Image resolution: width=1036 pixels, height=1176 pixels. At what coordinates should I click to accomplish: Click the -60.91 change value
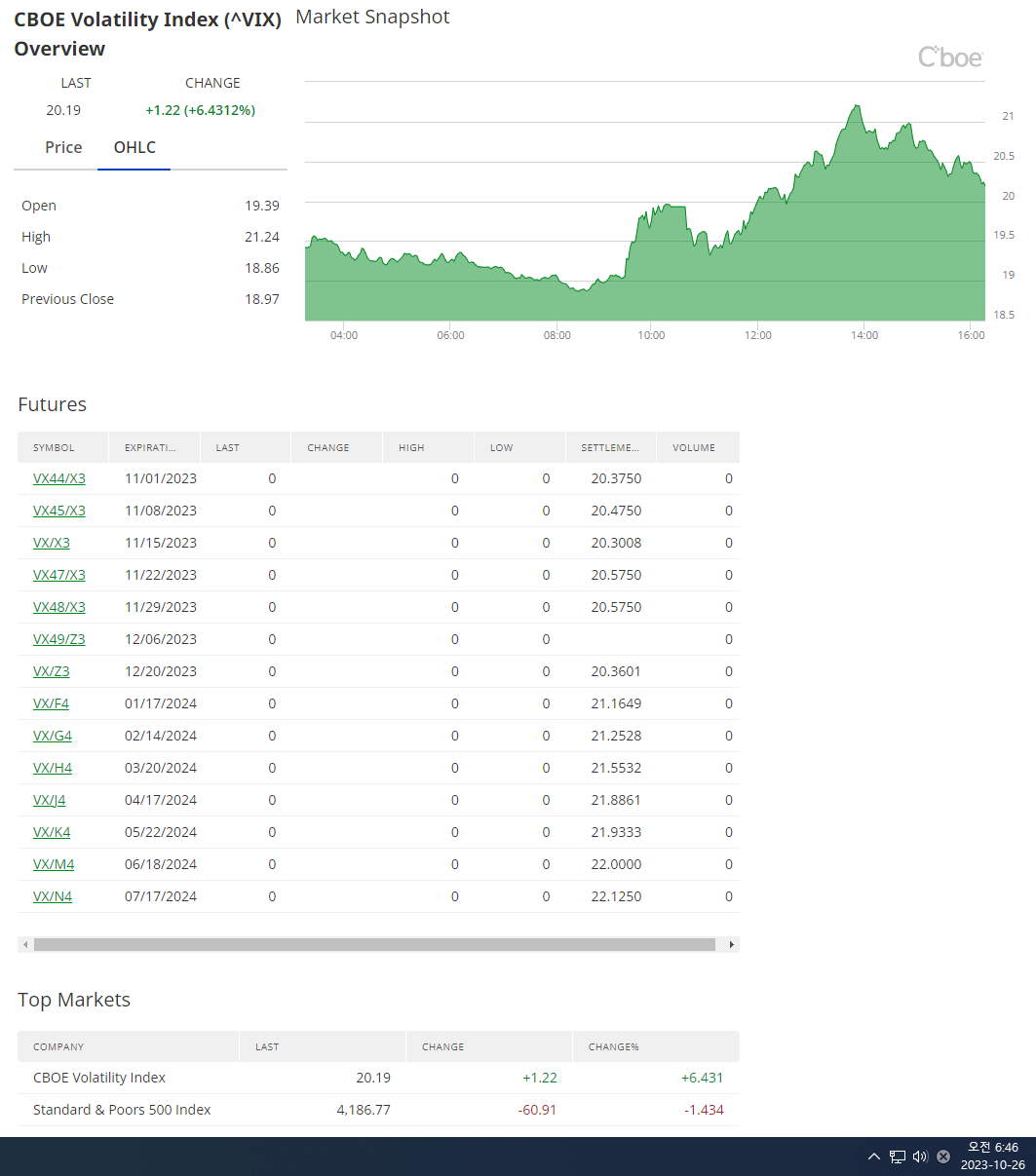click(537, 1110)
